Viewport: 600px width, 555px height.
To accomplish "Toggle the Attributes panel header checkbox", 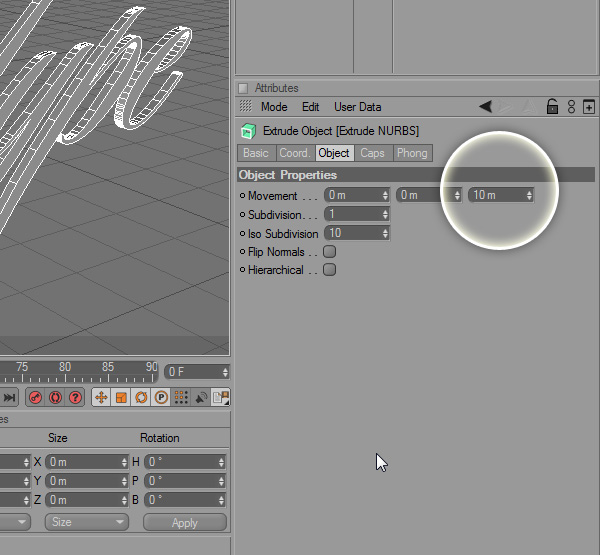I will point(243,88).
